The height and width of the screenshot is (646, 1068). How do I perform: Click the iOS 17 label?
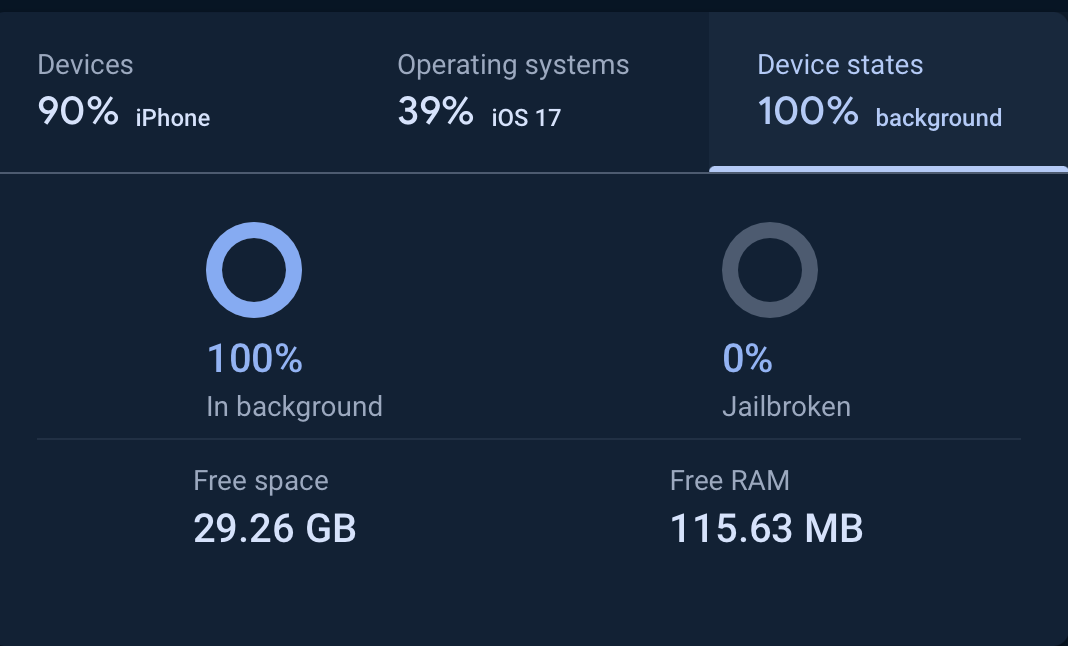click(526, 118)
